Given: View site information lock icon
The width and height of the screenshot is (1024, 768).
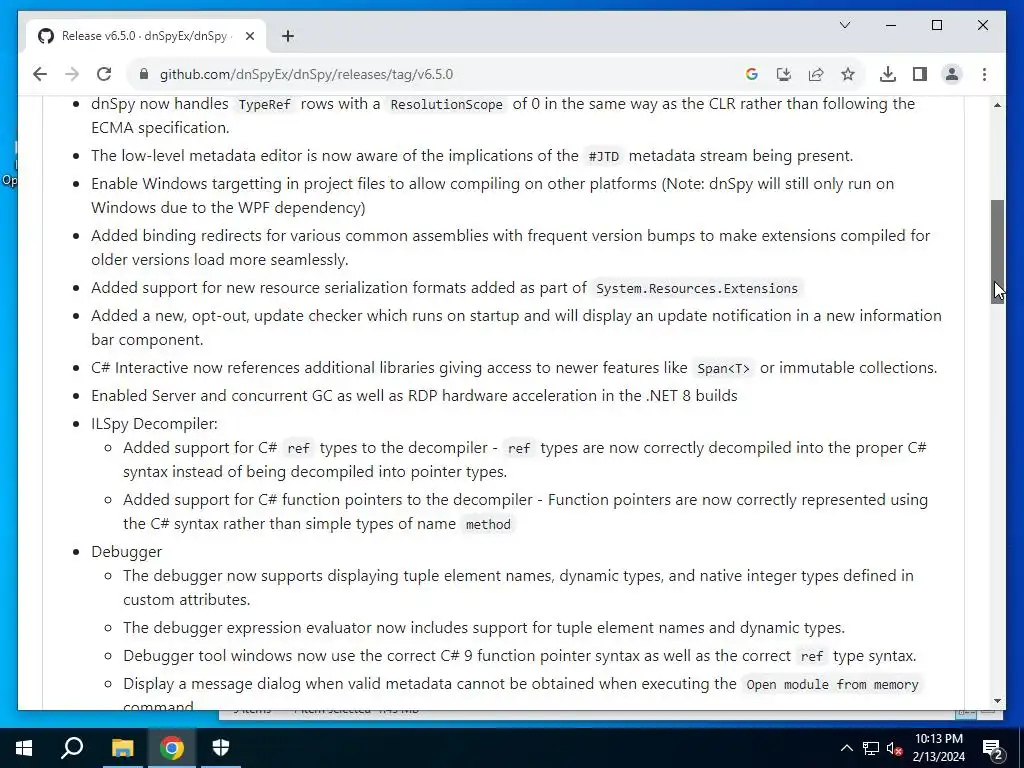Looking at the screenshot, I should 144,74.
